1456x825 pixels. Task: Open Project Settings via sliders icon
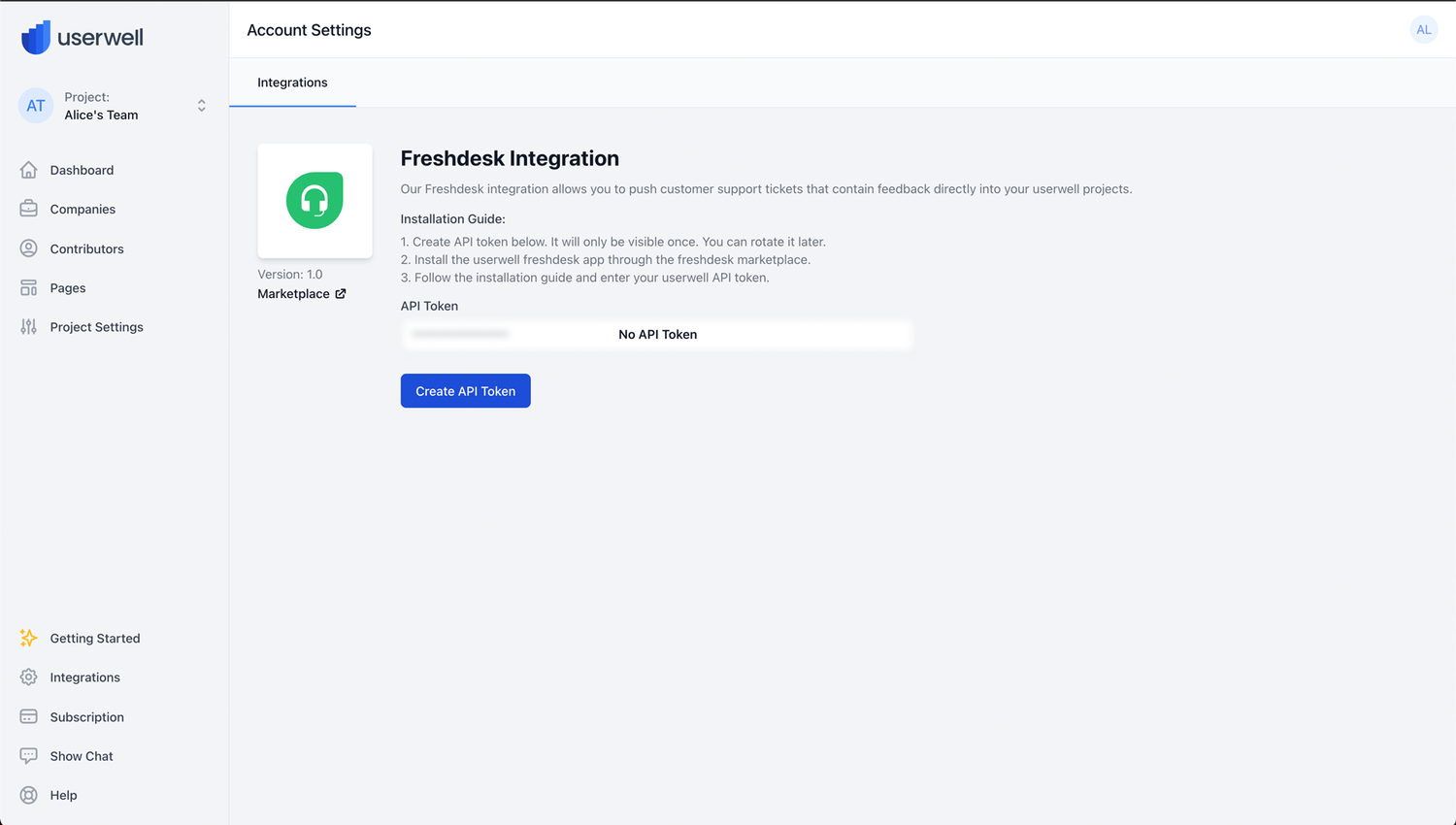[30, 327]
